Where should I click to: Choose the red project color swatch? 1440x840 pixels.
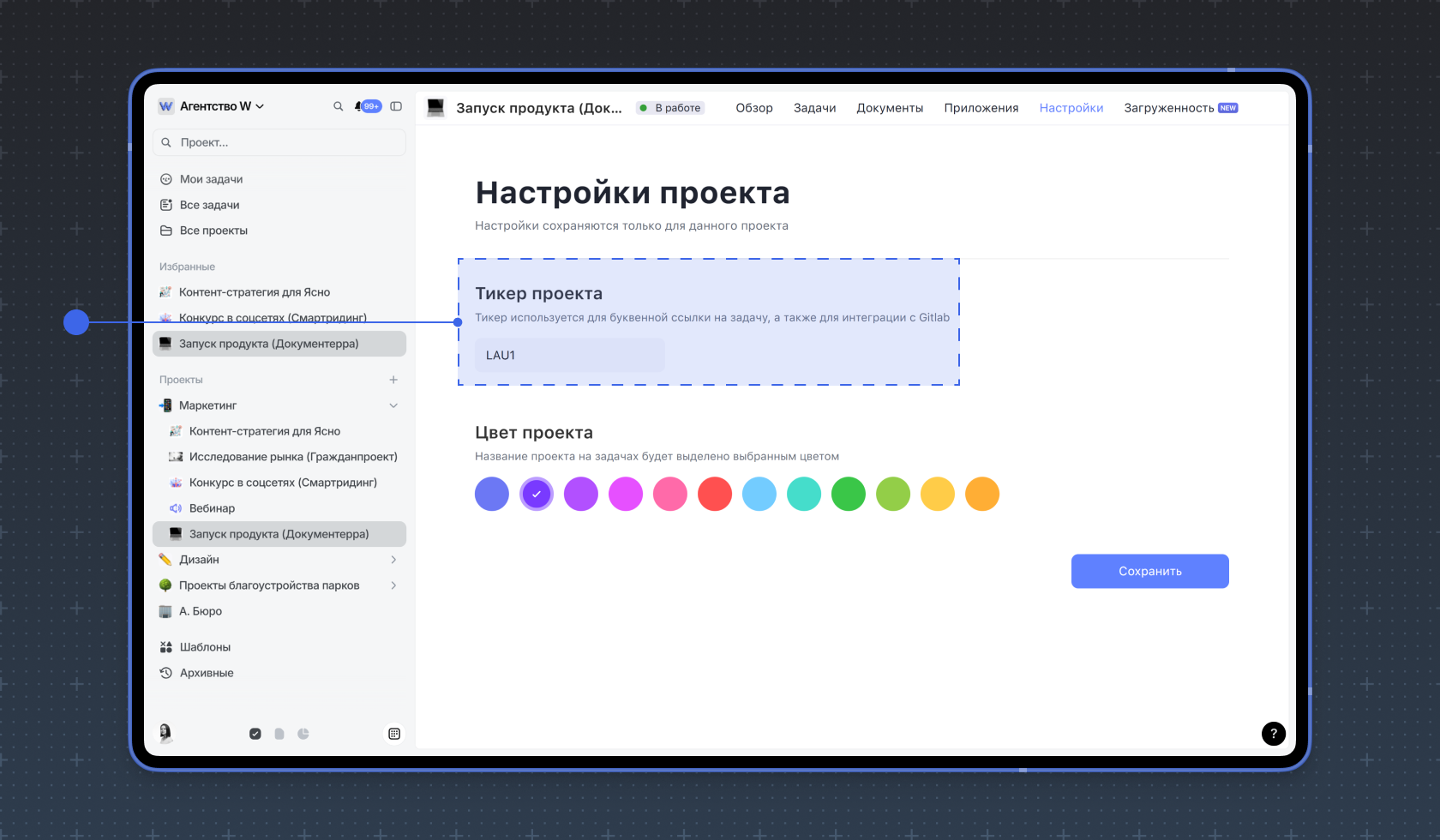(x=714, y=494)
